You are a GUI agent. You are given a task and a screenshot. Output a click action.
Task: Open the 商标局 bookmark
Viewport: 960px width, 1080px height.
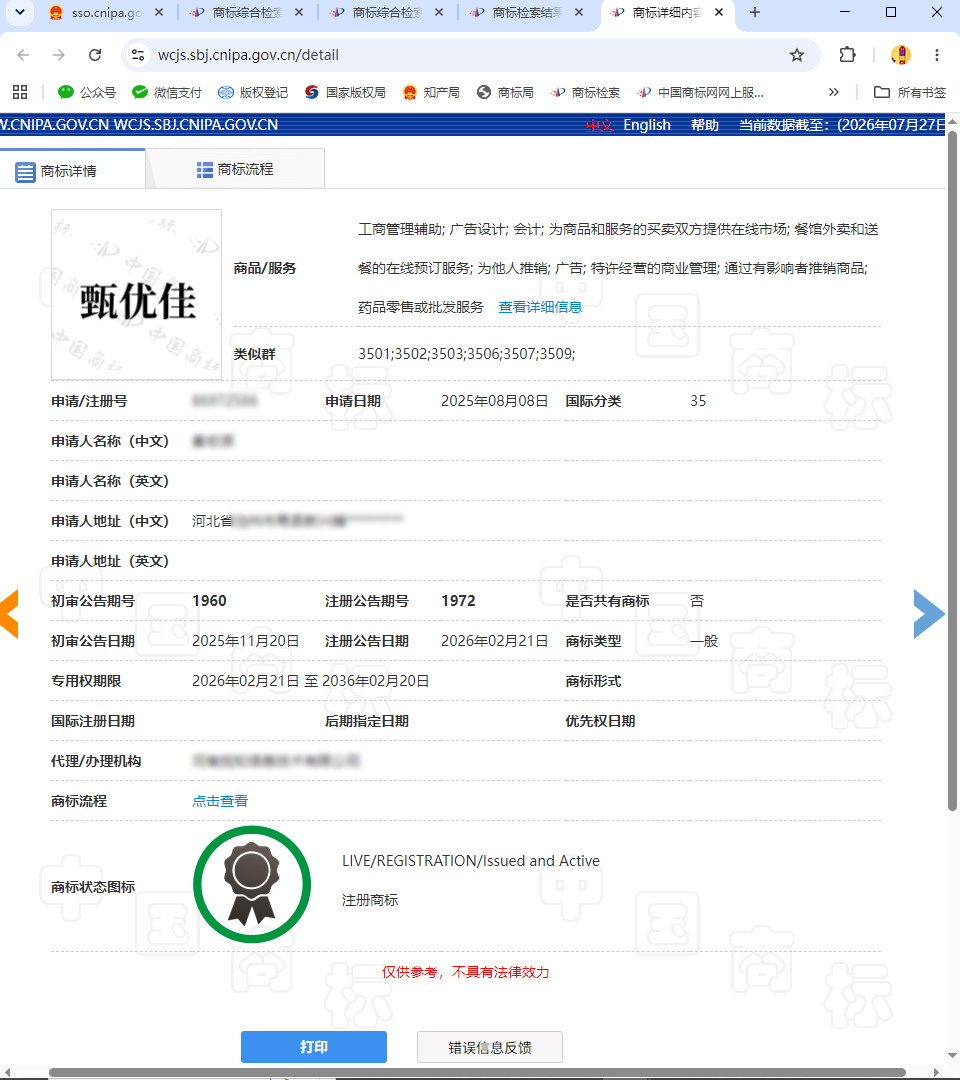coord(505,92)
